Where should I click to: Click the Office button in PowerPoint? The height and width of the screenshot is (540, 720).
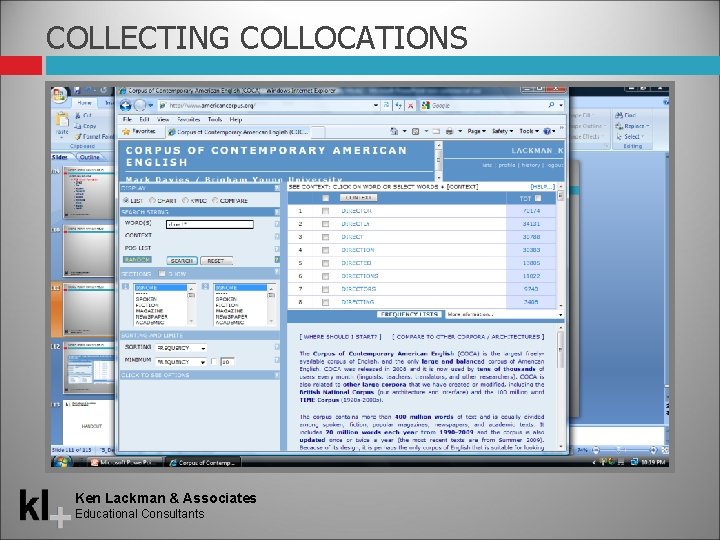point(60,95)
